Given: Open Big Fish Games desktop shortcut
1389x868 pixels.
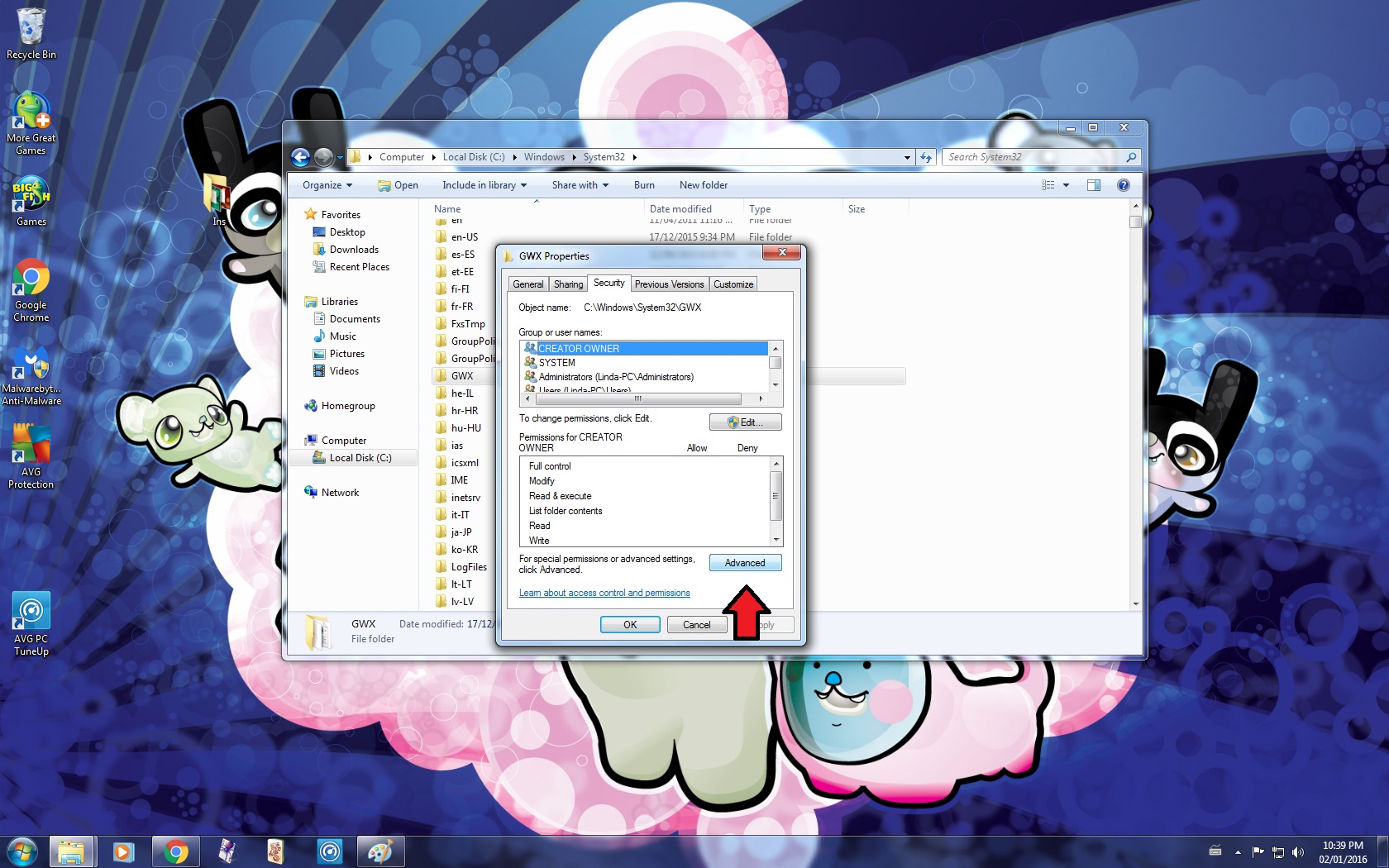Looking at the screenshot, I should pyautogui.click(x=31, y=200).
